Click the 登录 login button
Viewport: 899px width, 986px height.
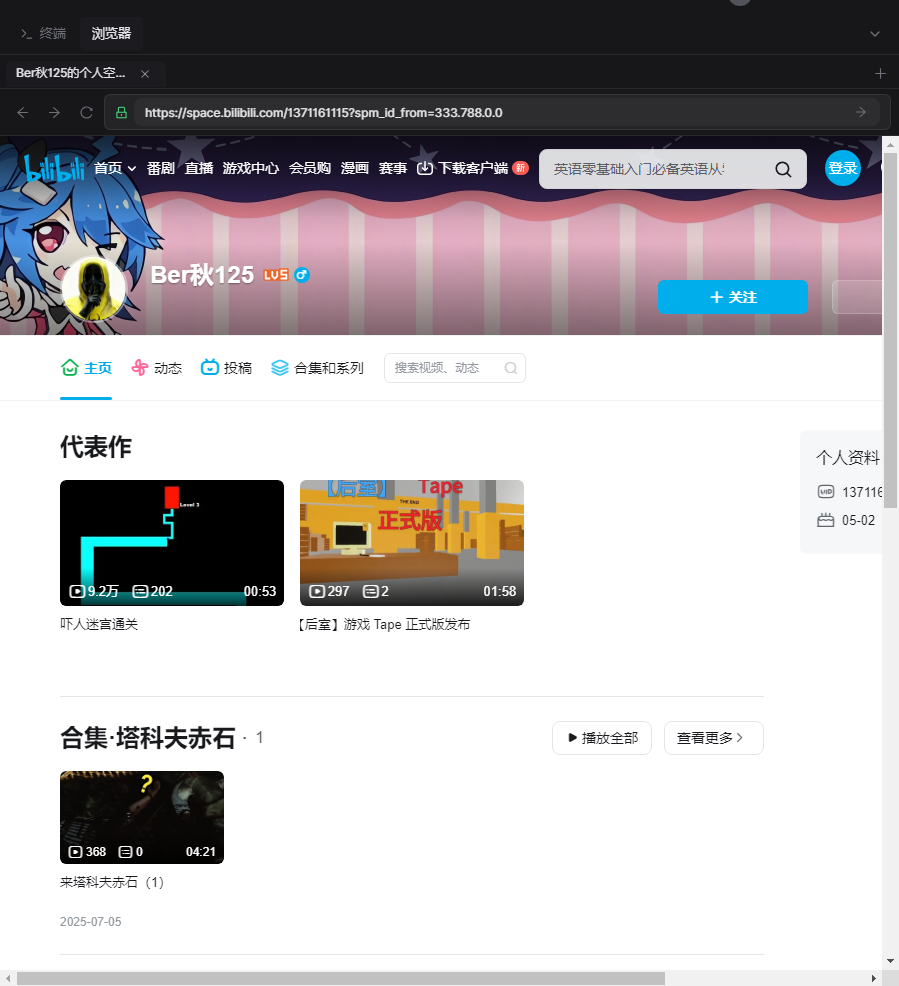842,168
